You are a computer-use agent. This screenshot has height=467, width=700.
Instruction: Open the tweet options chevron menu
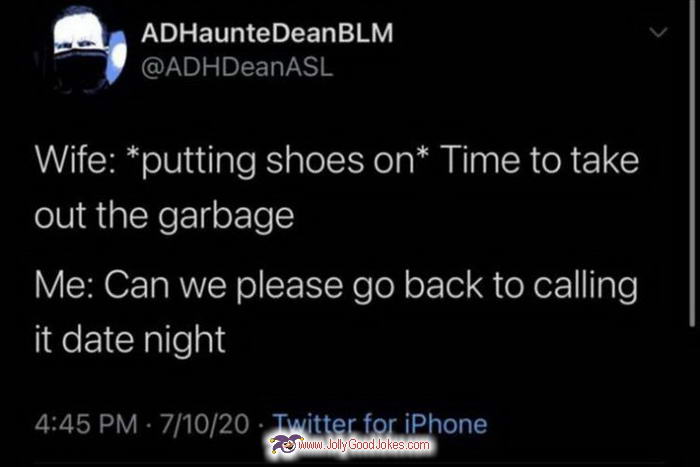[x=658, y=33]
